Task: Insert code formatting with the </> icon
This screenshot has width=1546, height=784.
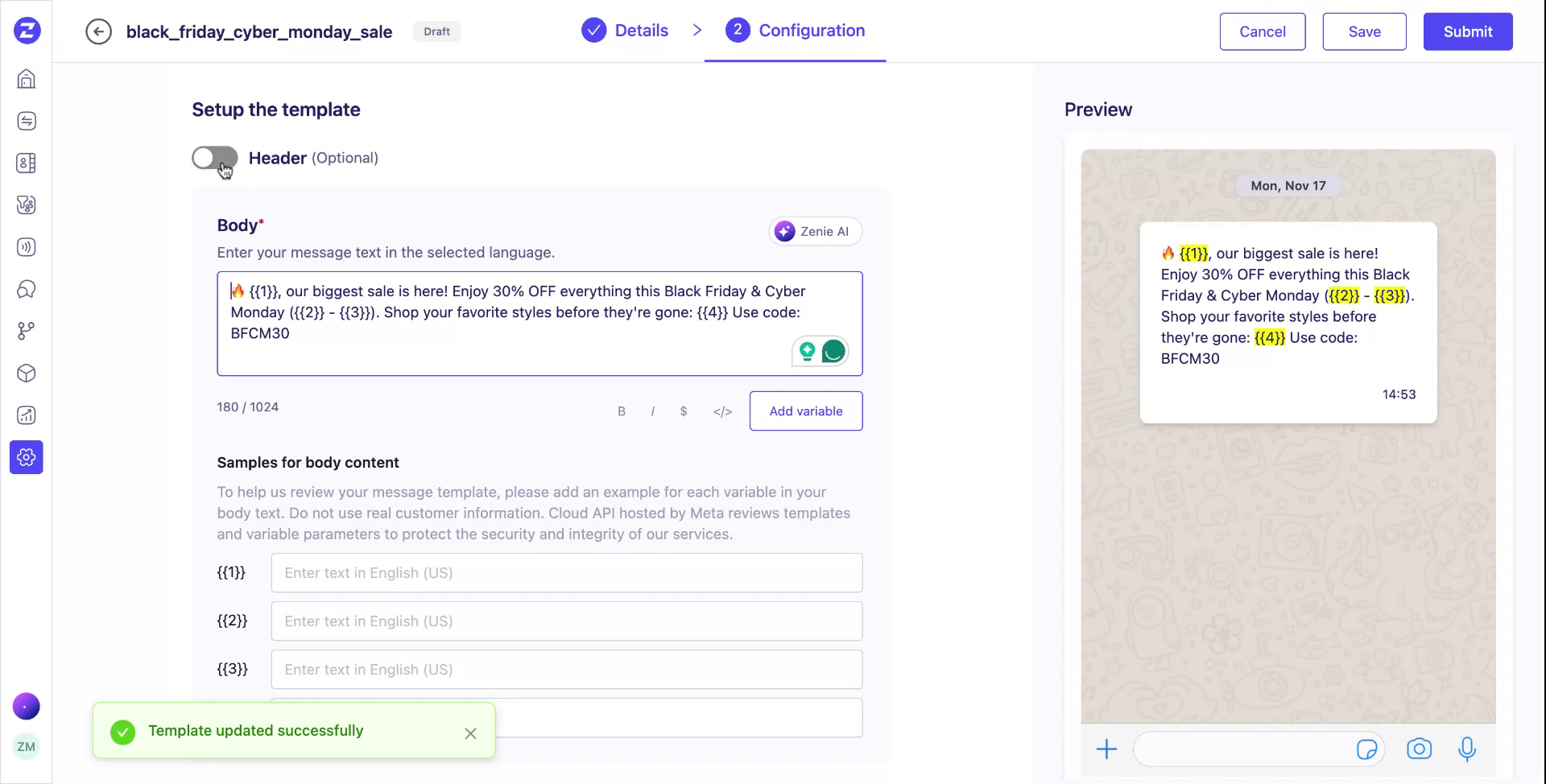Action: (722, 411)
